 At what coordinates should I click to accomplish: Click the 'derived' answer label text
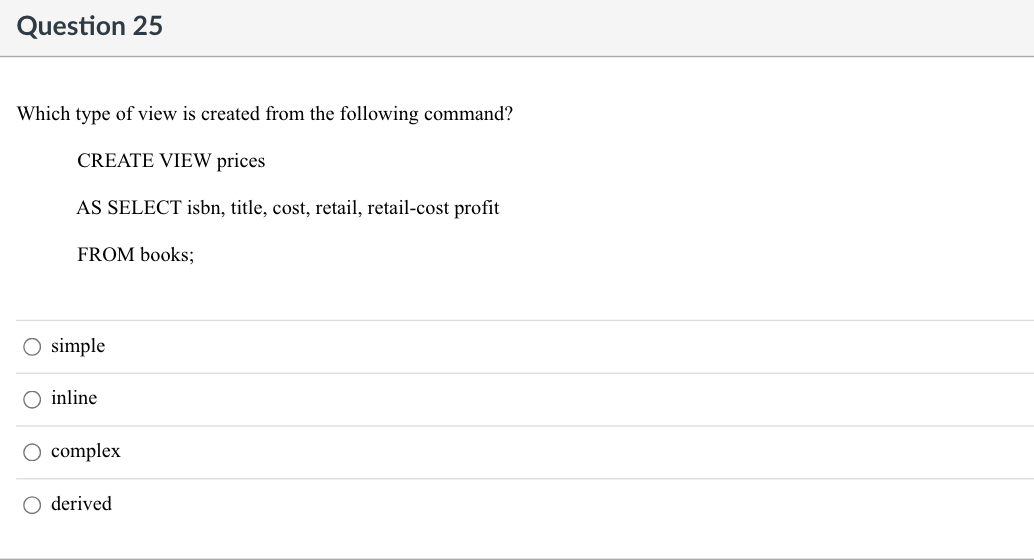[81, 504]
